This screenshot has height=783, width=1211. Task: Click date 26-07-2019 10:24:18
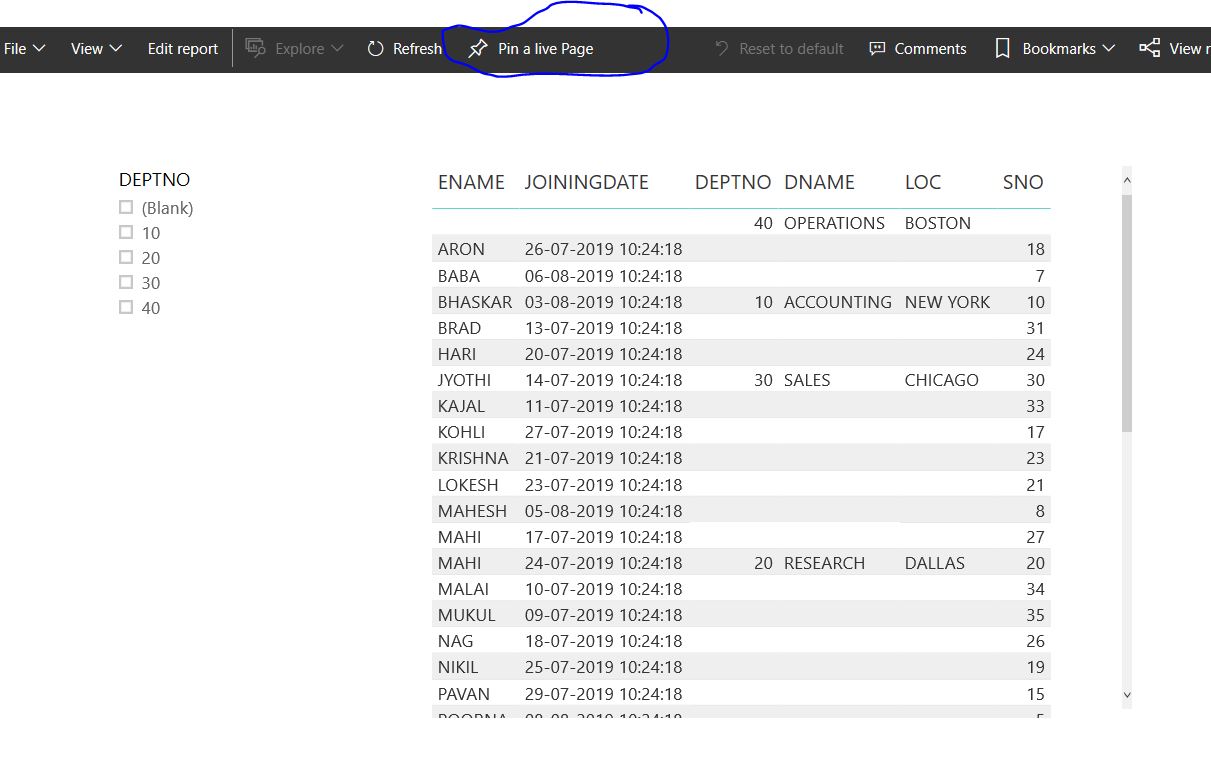[604, 249]
